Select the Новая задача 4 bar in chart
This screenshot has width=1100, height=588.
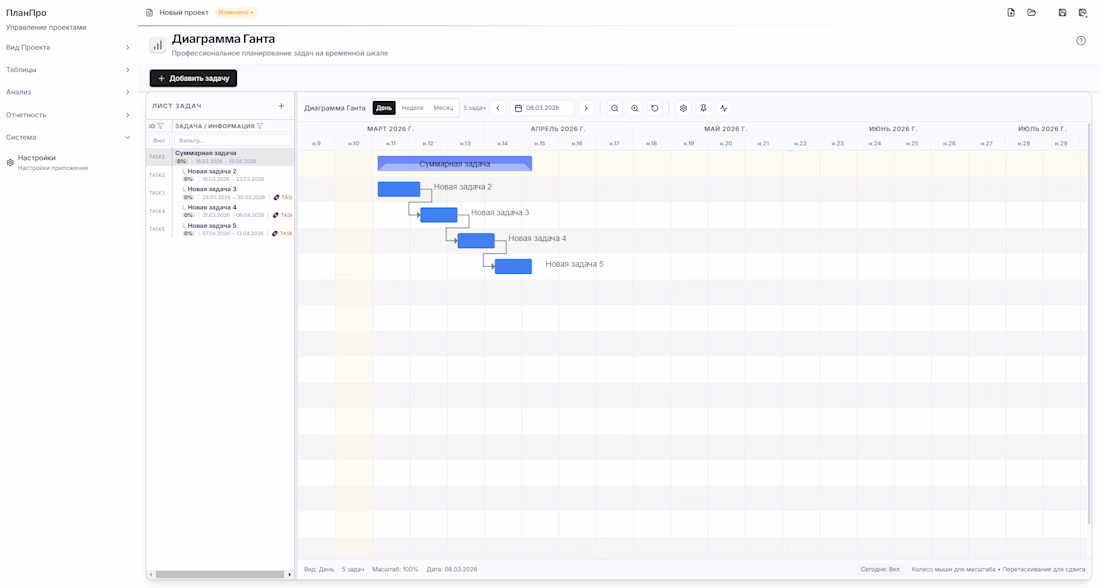(476, 241)
